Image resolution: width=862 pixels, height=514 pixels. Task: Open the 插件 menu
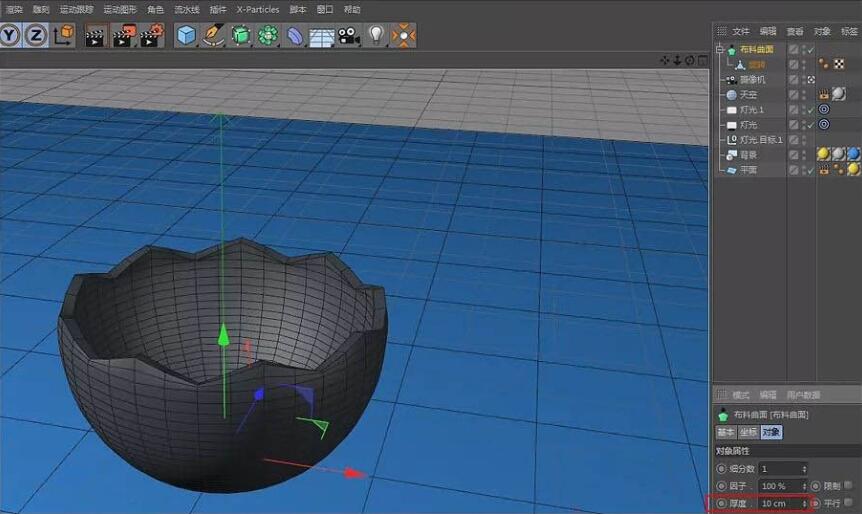point(218,9)
